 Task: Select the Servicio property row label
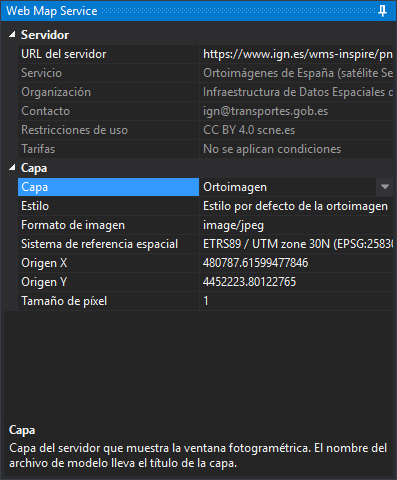[x=108, y=73]
